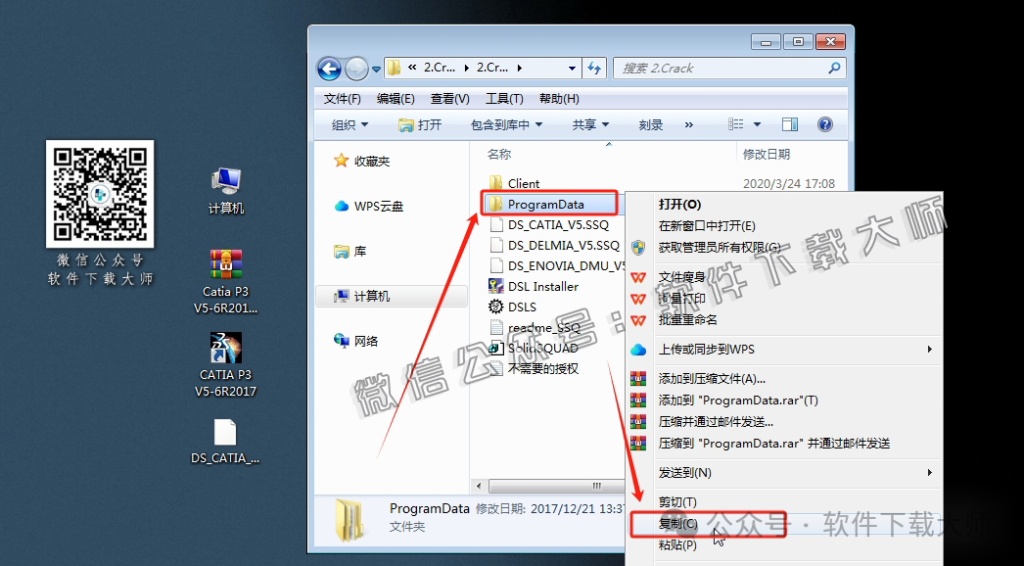Choose 添加到 "ProgramData.rar"(T)
This screenshot has width=1024, height=566.
(x=738, y=400)
